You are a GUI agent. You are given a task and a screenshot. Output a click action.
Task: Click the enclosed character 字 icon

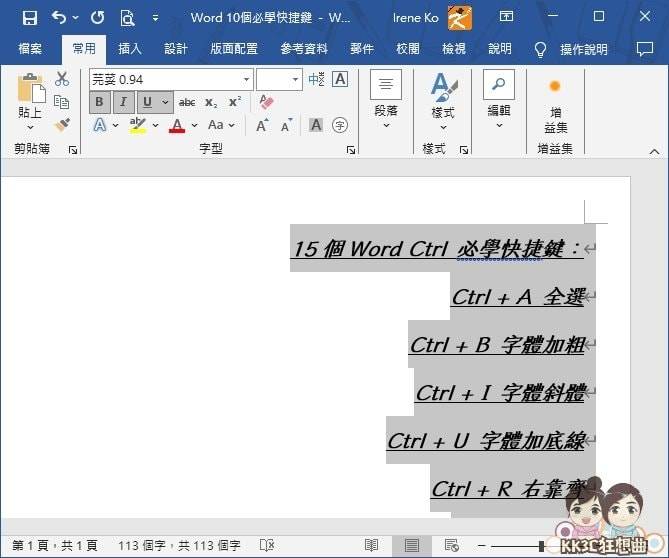pos(340,125)
